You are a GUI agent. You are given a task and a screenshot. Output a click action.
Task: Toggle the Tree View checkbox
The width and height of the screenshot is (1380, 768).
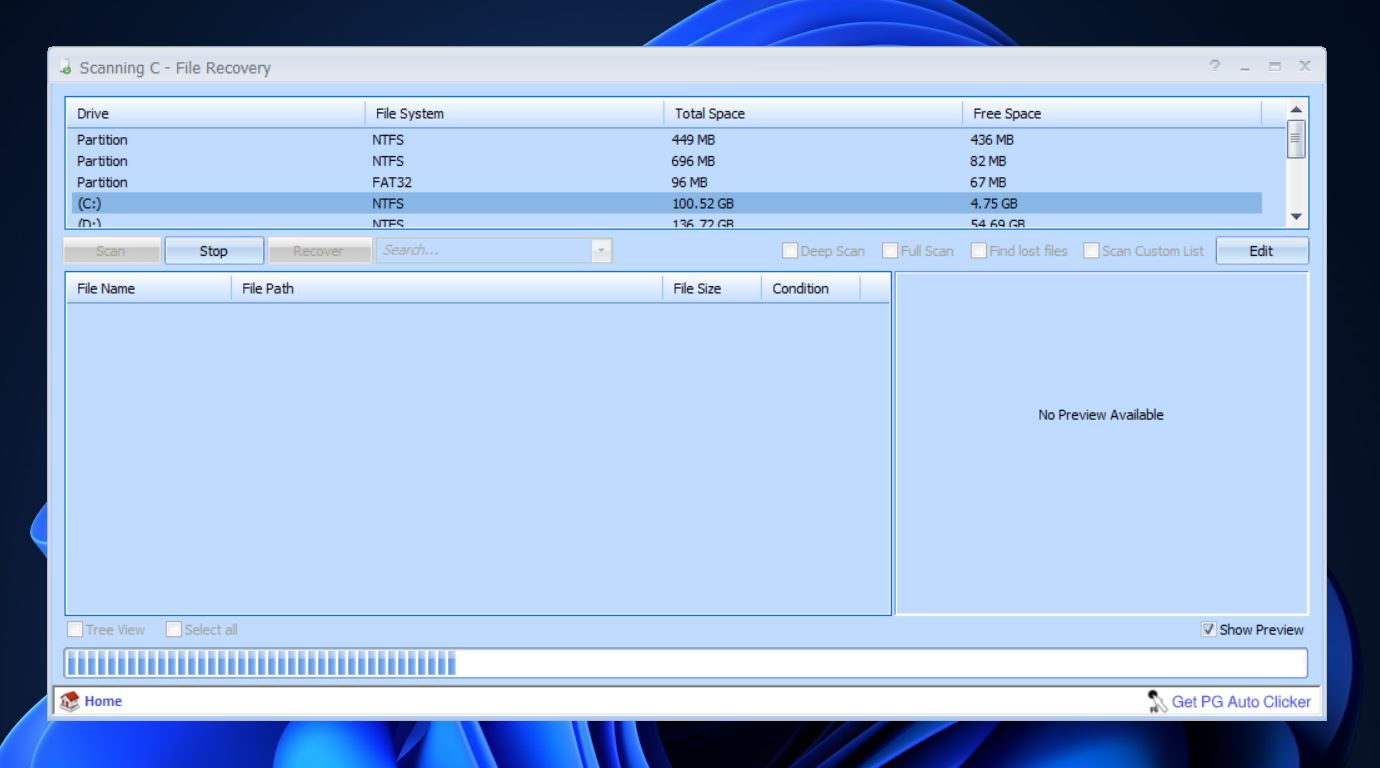click(75, 630)
